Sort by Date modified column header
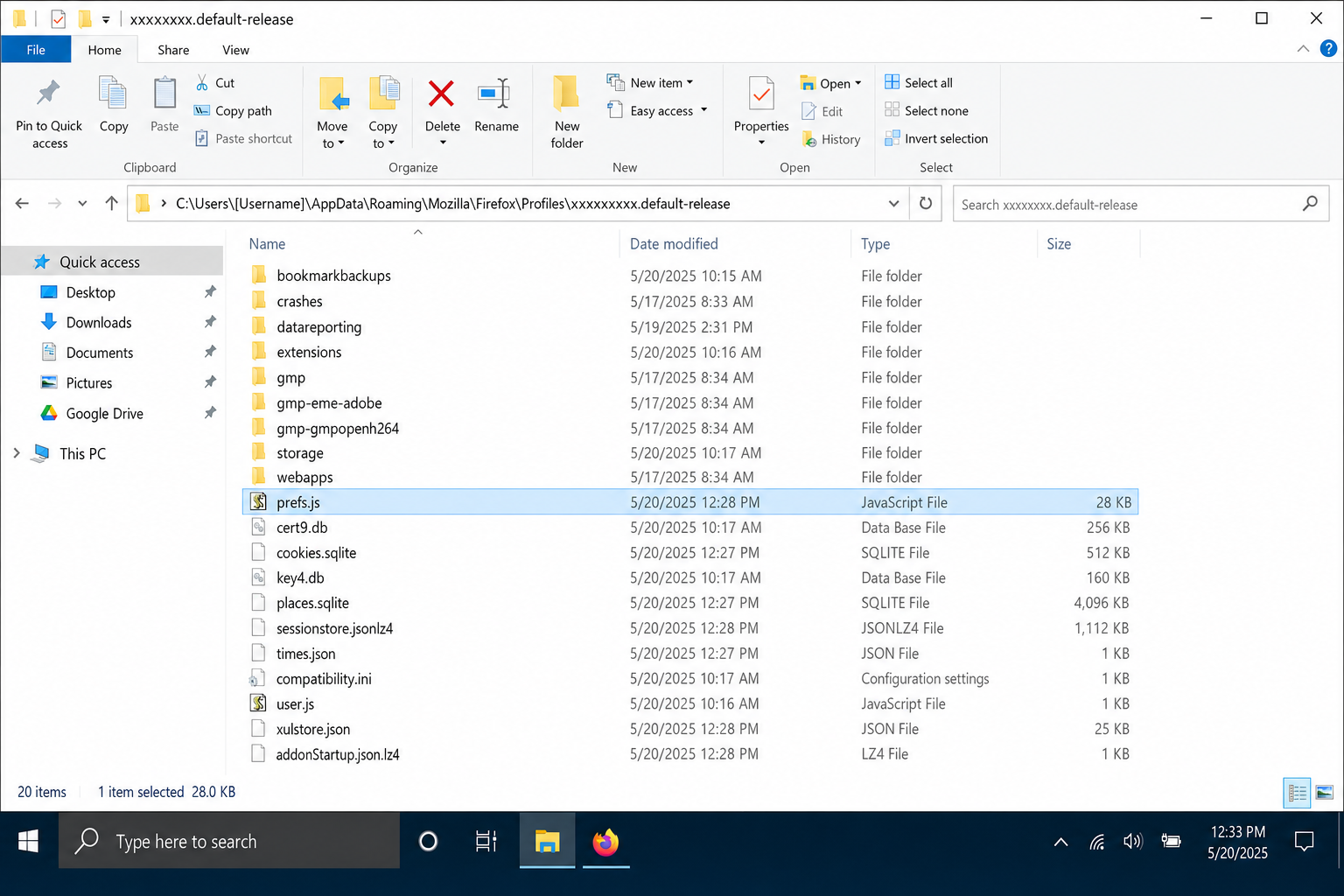The height and width of the screenshot is (896, 1344). pos(674,244)
